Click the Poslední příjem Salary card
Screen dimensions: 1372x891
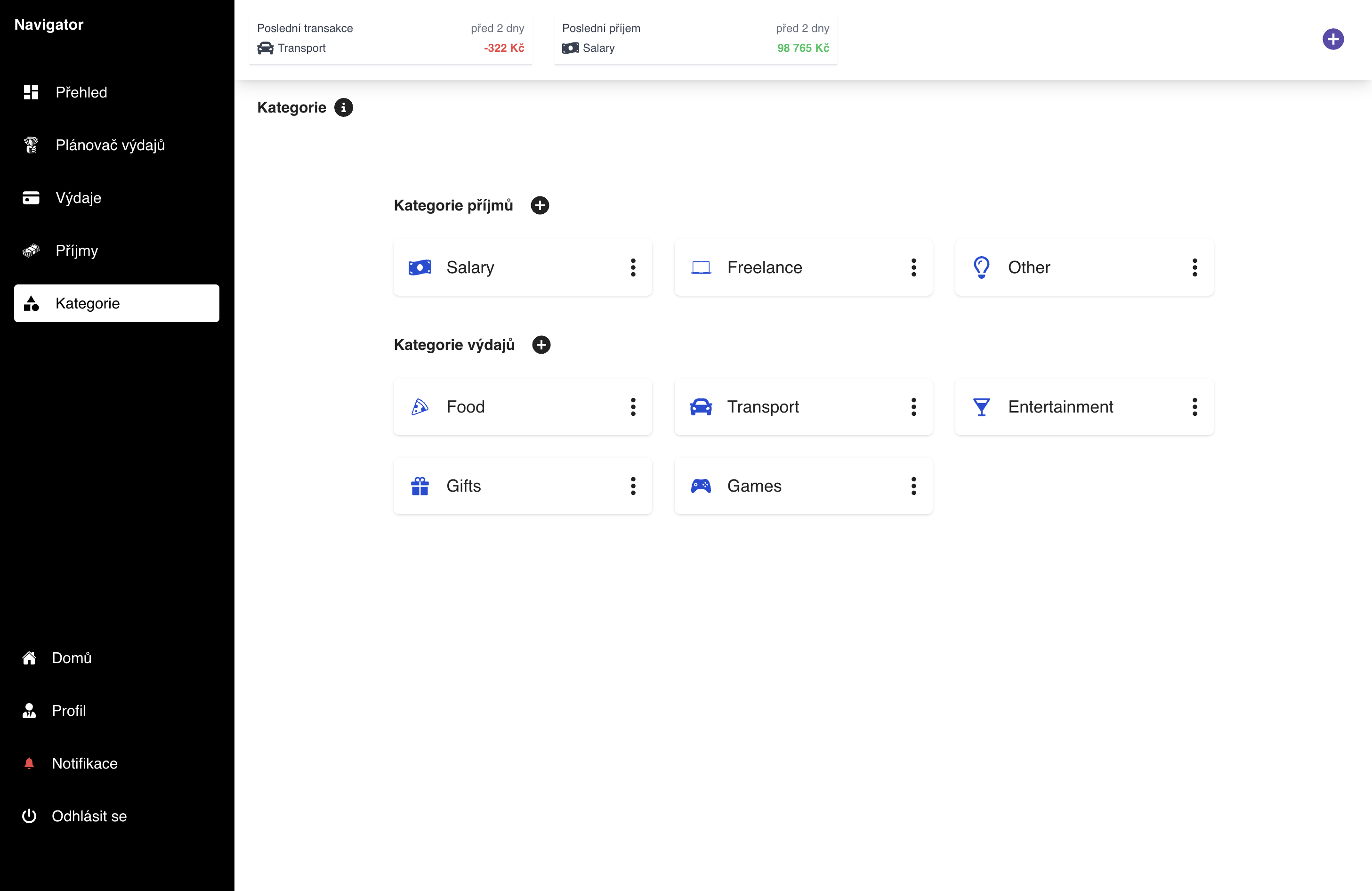pyautogui.click(x=695, y=38)
